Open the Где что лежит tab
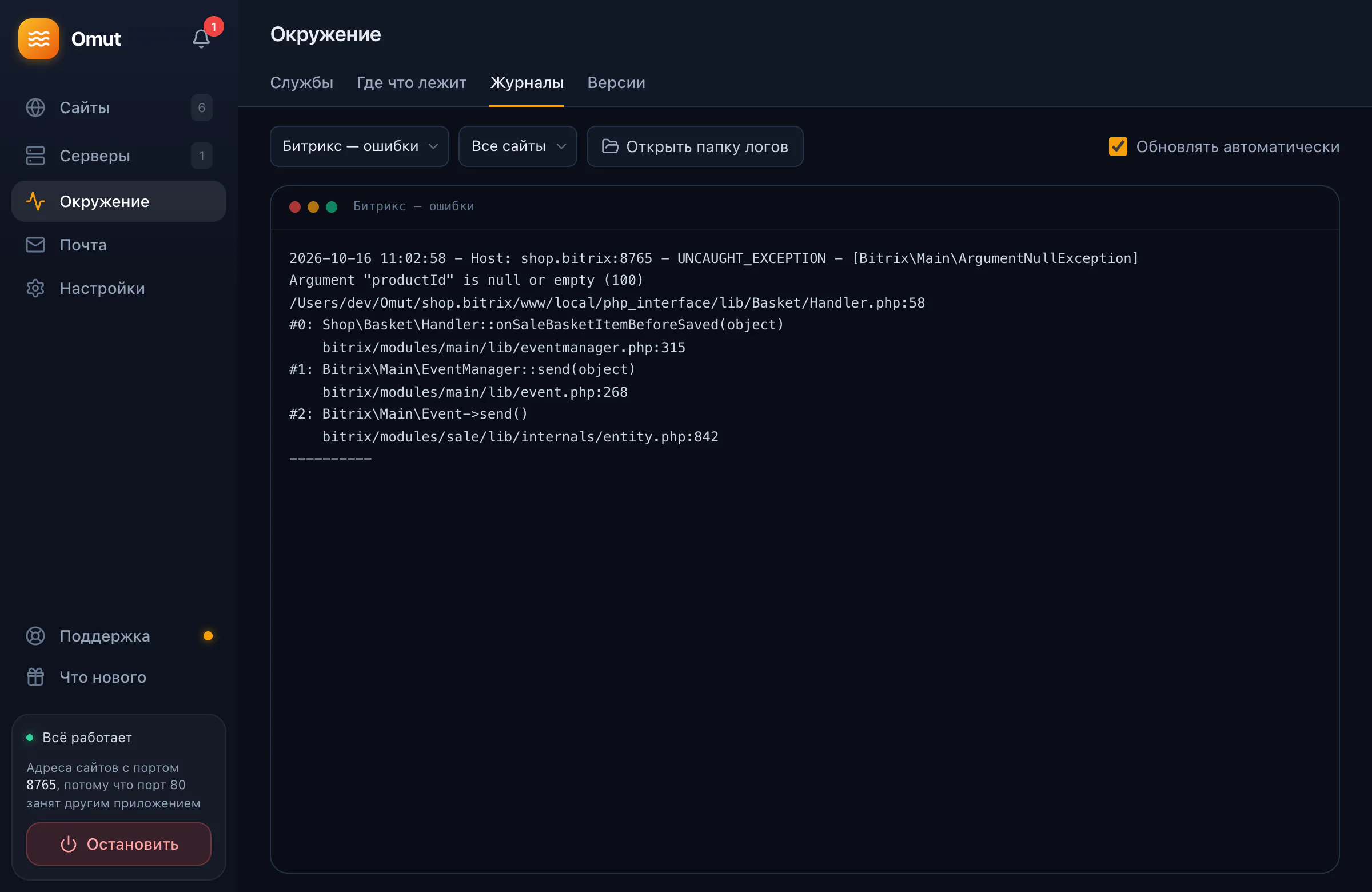Viewport: 1372px width, 892px height. pyautogui.click(x=412, y=82)
